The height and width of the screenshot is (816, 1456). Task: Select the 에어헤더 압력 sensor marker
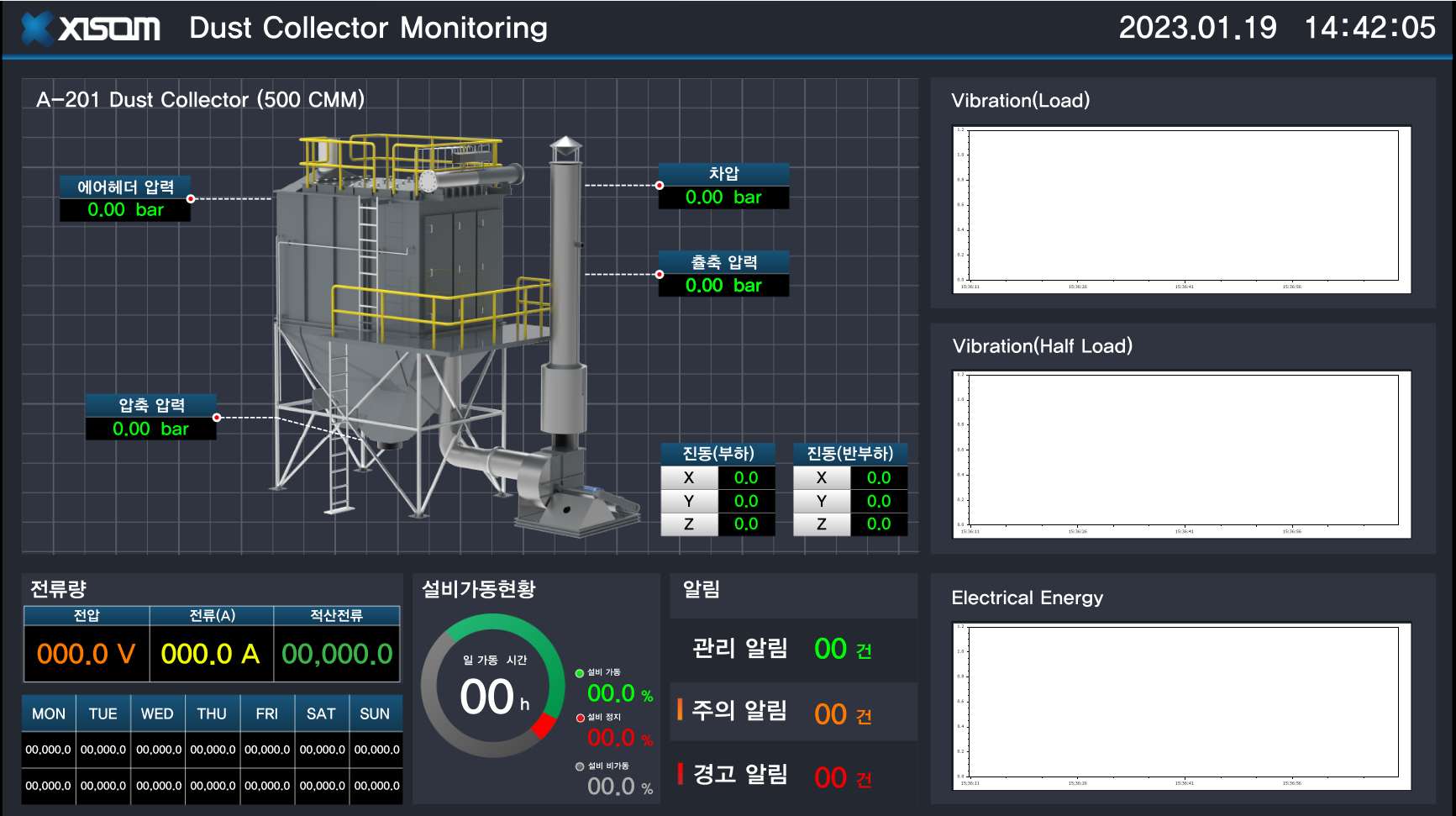tap(125, 188)
